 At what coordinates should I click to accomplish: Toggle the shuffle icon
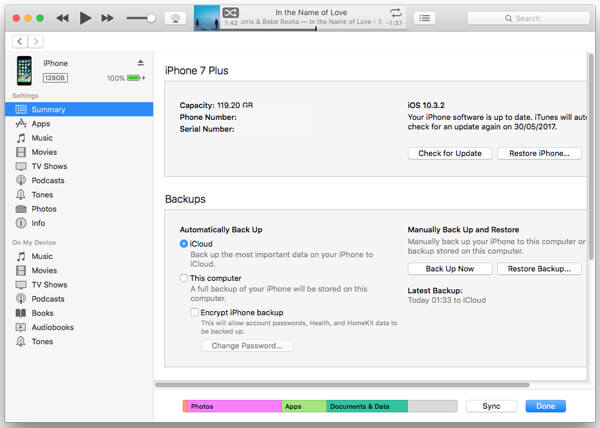[230, 13]
